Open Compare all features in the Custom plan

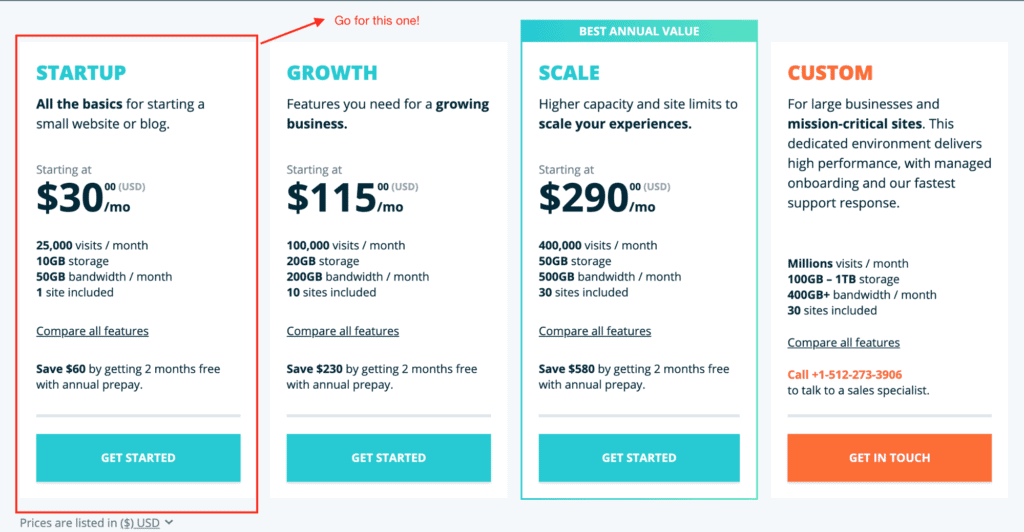coord(844,343)
